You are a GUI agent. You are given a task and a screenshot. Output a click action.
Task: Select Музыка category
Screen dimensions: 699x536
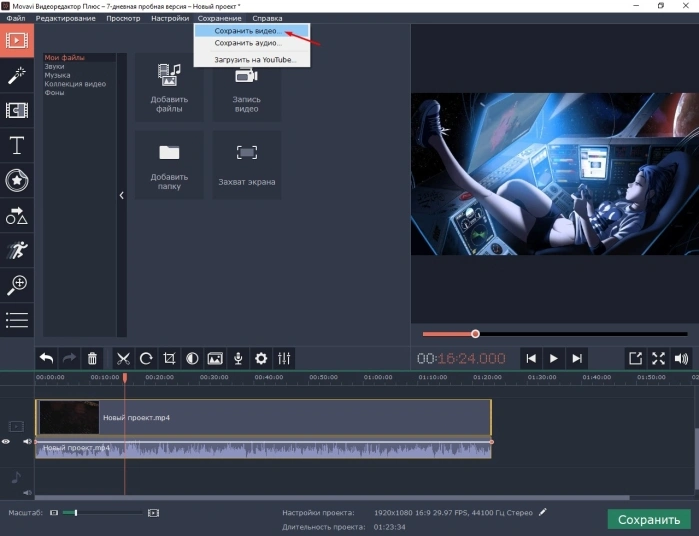click(x=57, y=75)
